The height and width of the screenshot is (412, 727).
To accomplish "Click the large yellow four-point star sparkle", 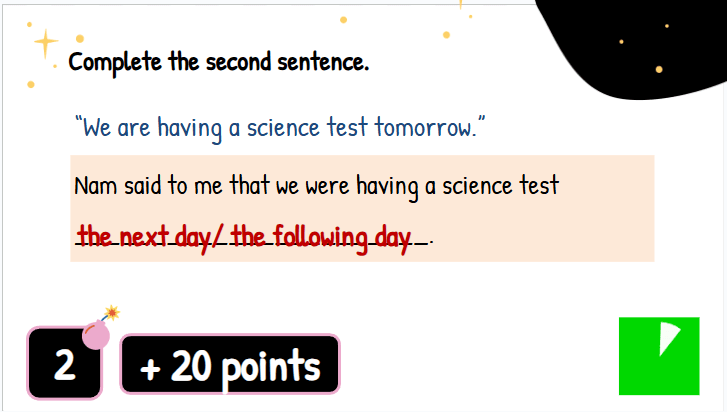I will point(45,43).
